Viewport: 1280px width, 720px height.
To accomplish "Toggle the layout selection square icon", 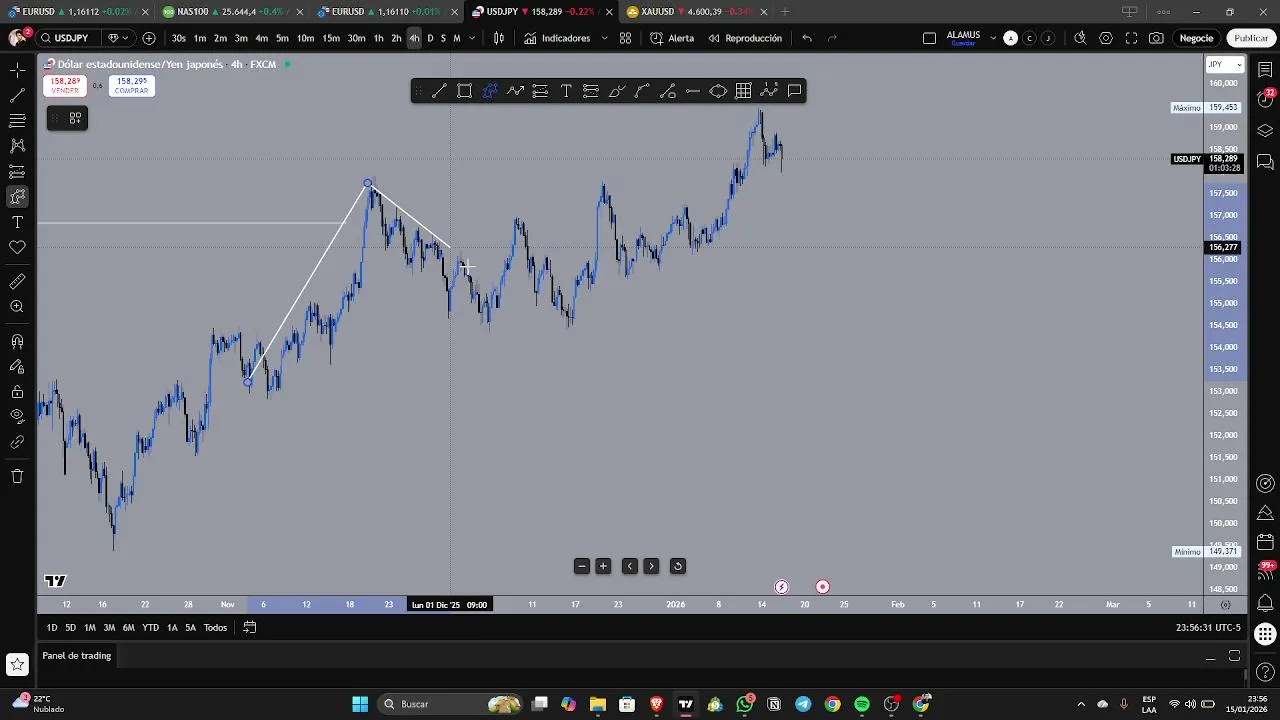I will 929,38.
